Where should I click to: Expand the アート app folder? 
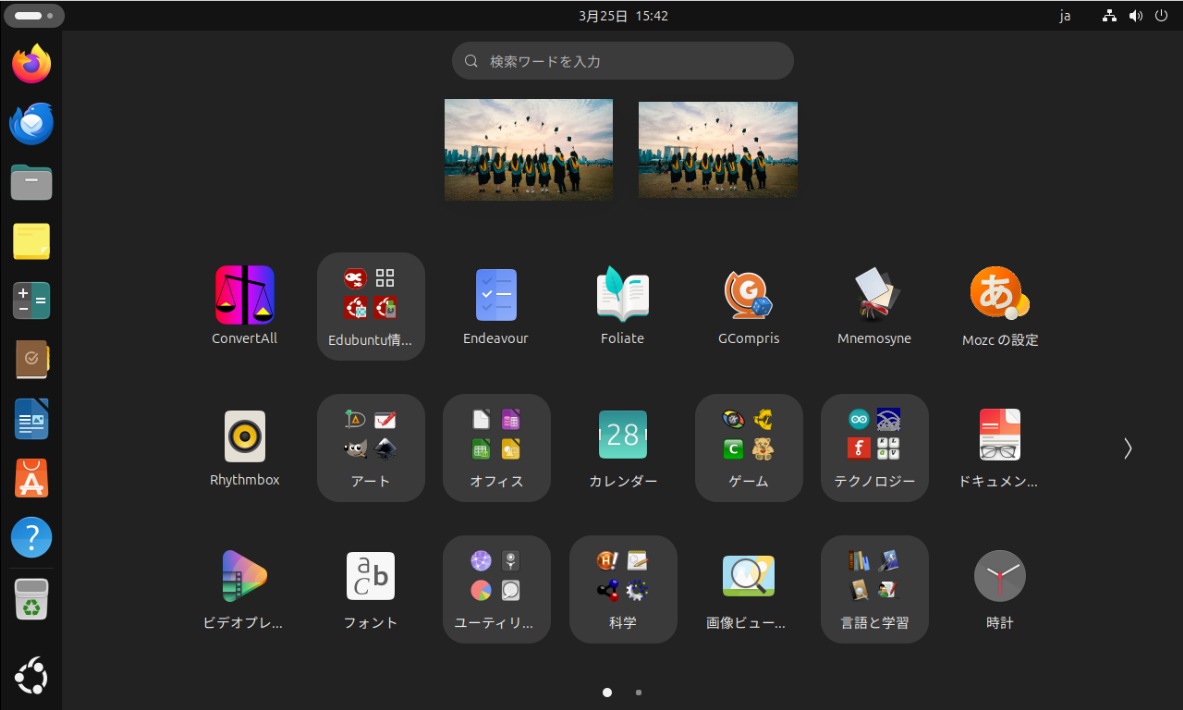(370, 447)
